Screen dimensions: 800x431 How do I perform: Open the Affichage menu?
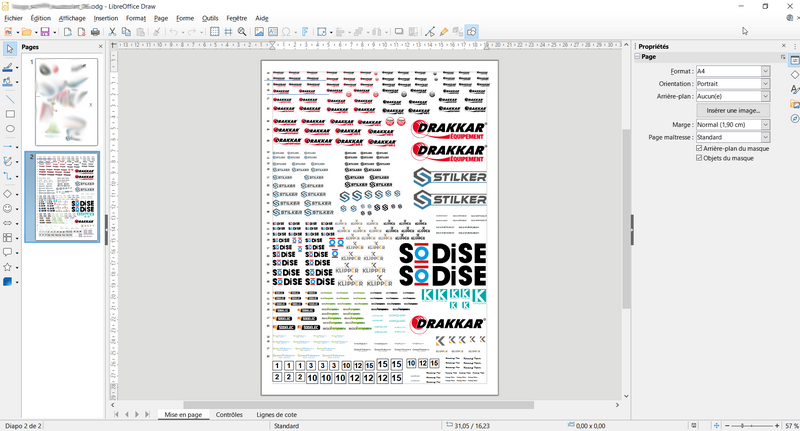pyautogui.click(x=72, y=18)
